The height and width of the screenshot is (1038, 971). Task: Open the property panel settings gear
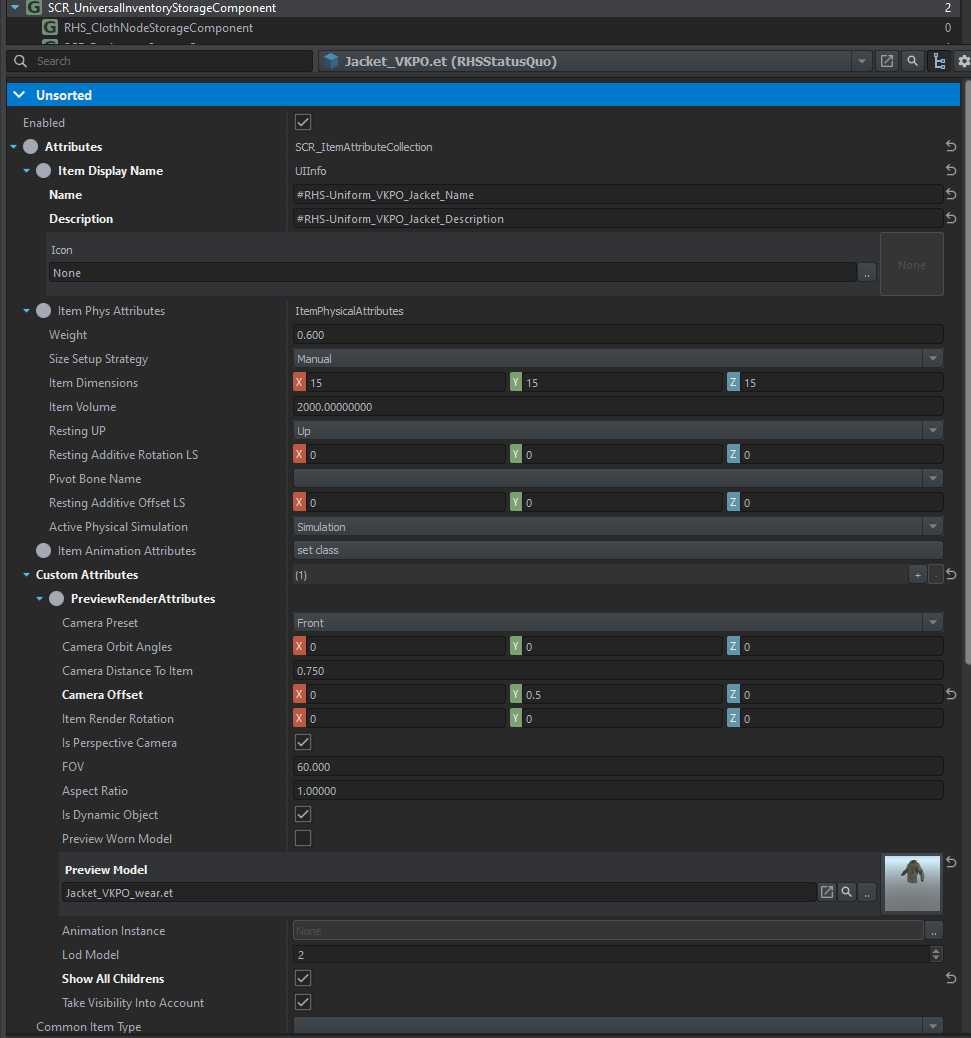(x=963, y=61)
